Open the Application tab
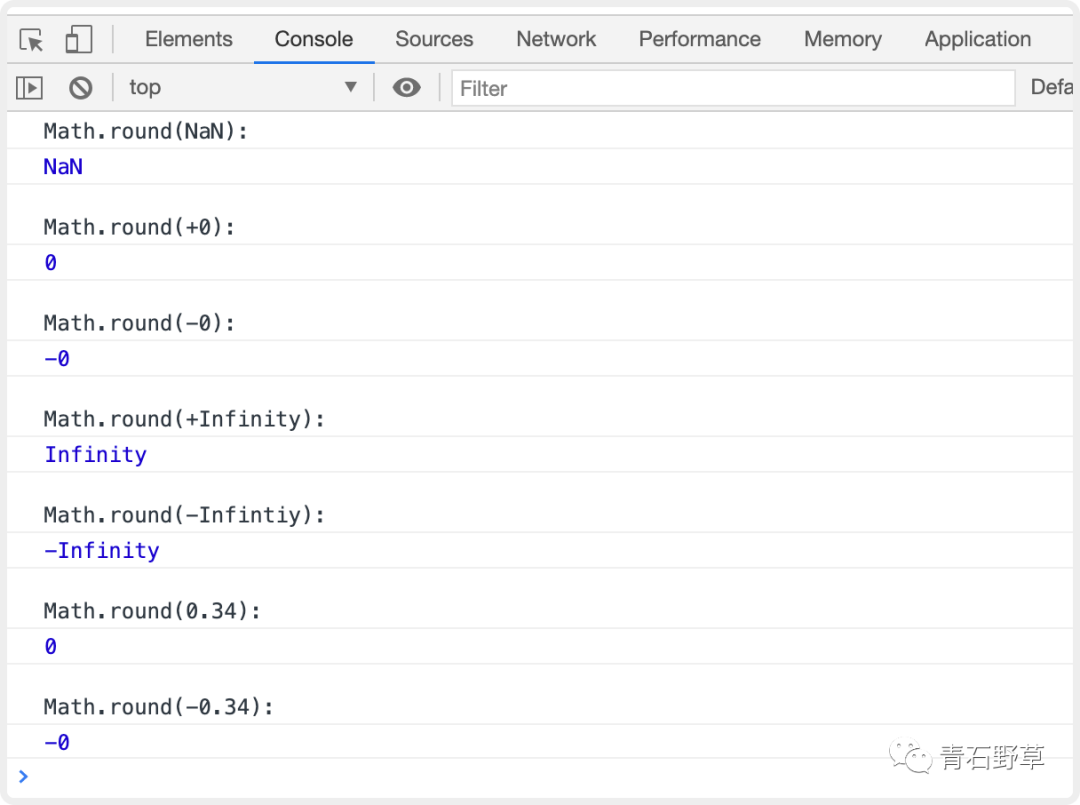 pyautogui.click(x=977, y=39)
